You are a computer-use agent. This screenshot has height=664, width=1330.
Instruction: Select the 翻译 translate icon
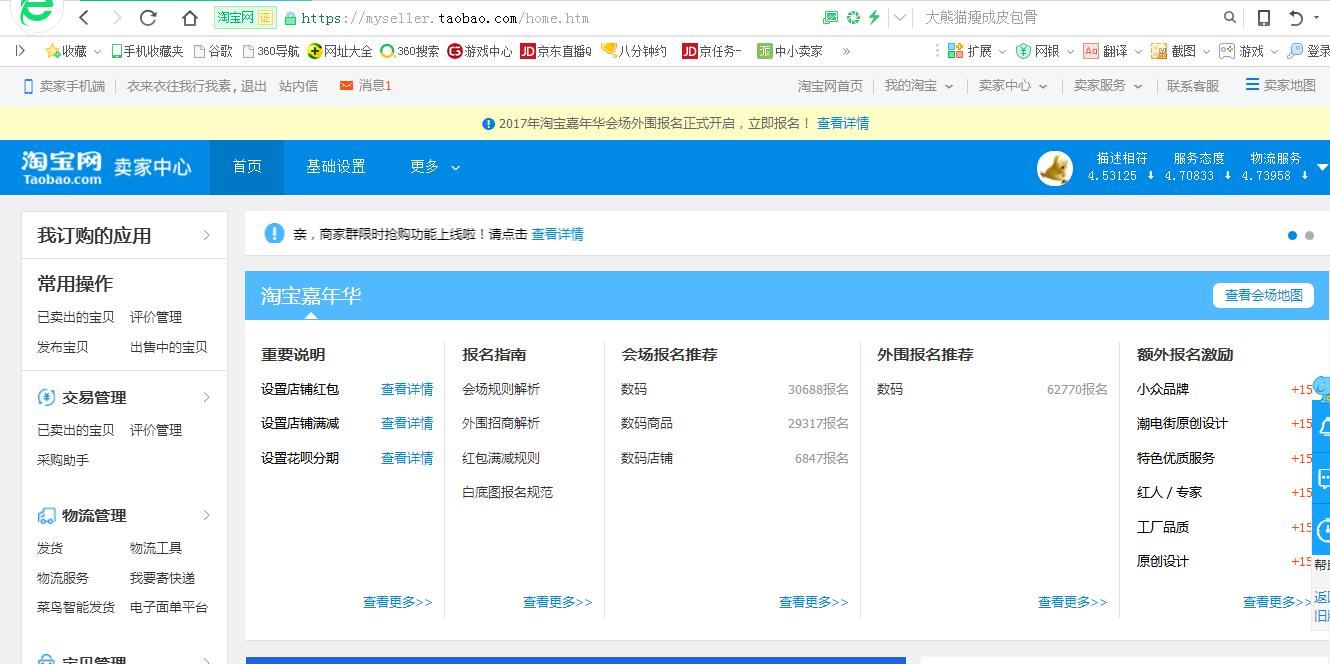coord(1091,49)
